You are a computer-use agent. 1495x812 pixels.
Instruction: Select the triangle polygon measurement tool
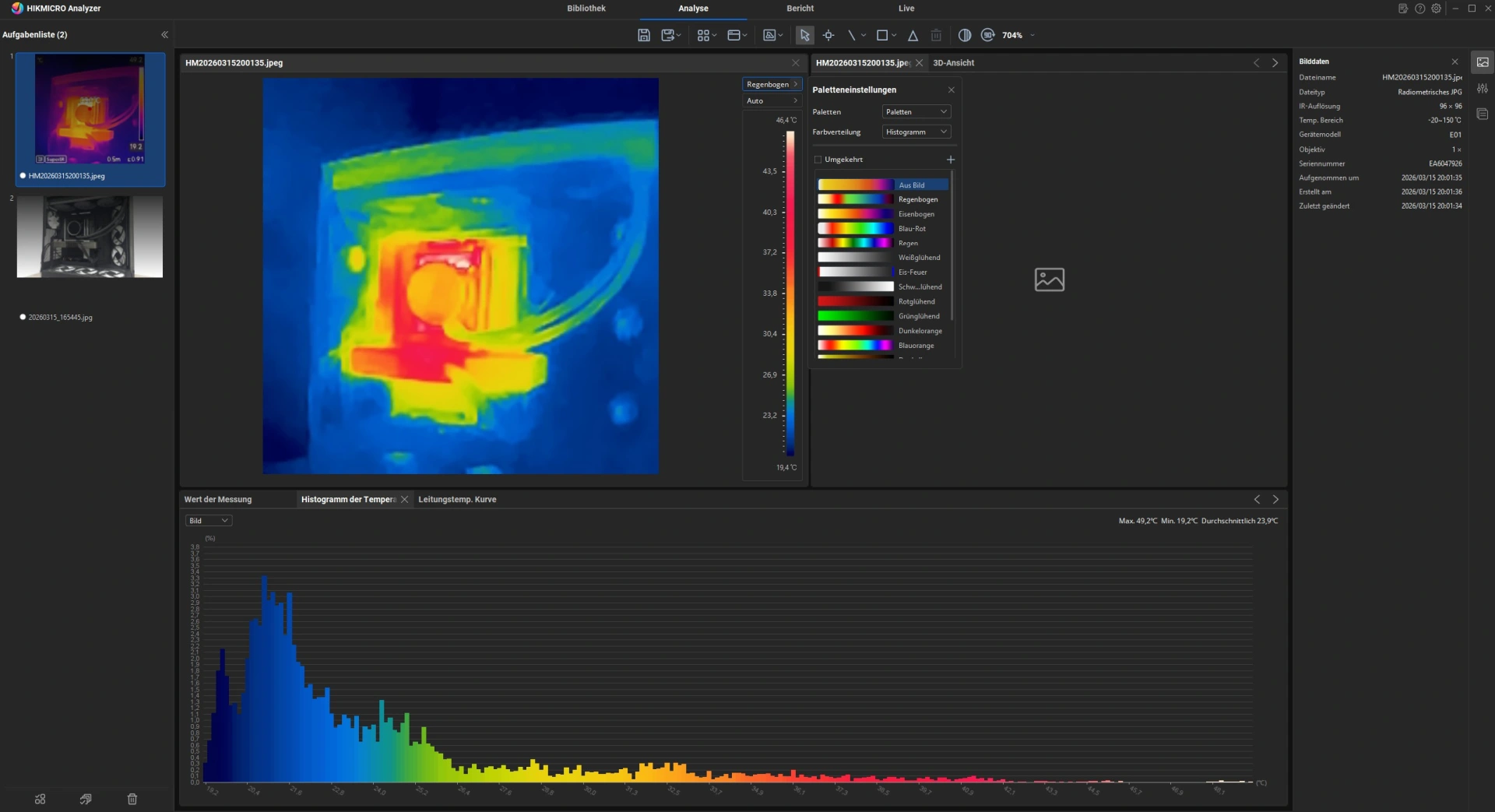tap(913, 35)
